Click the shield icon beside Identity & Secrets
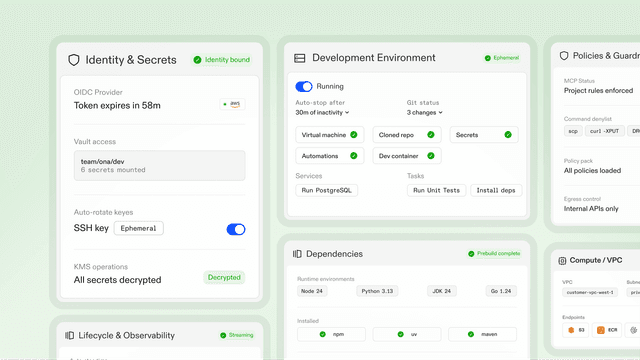Screen dimensions: 640x360 74,60
